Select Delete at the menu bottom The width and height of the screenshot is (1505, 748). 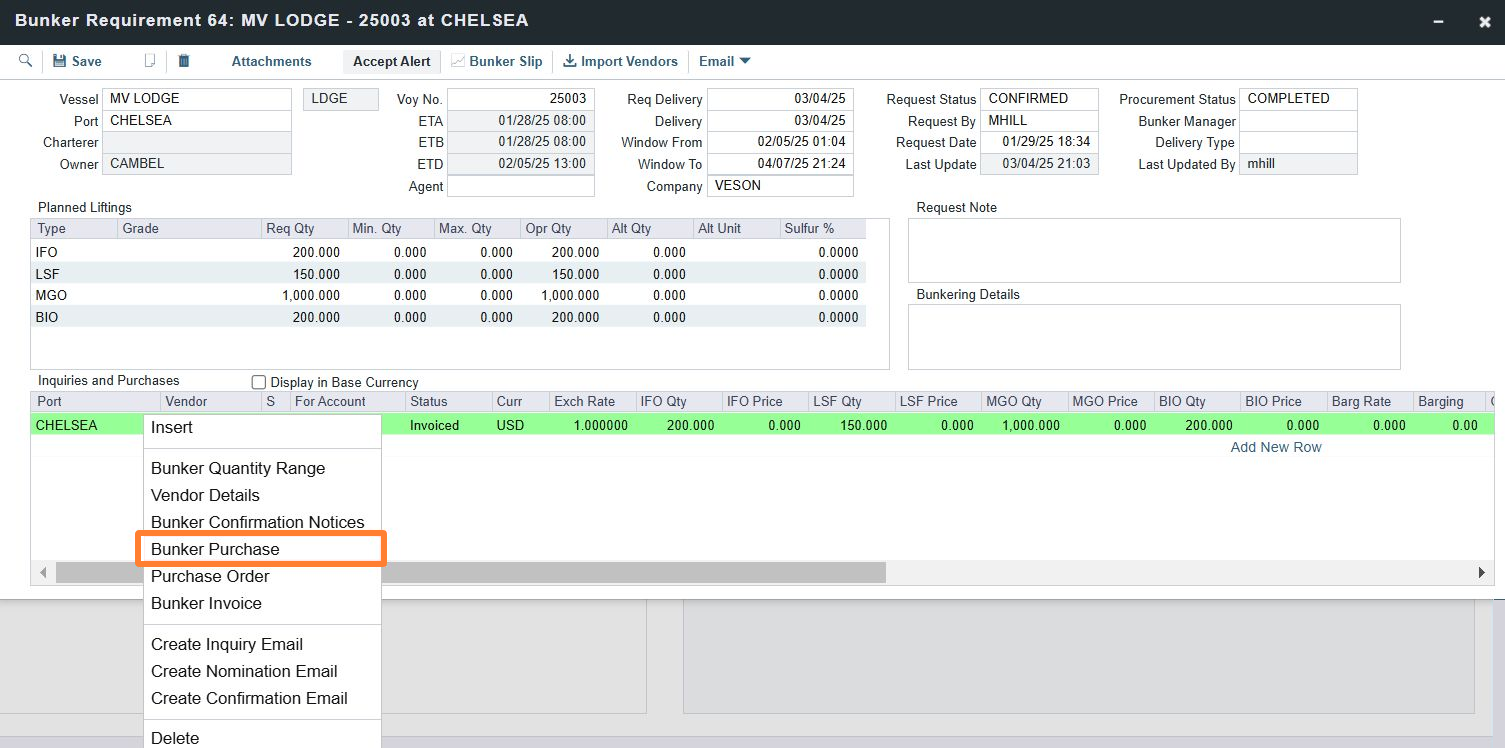coord(175,737)
